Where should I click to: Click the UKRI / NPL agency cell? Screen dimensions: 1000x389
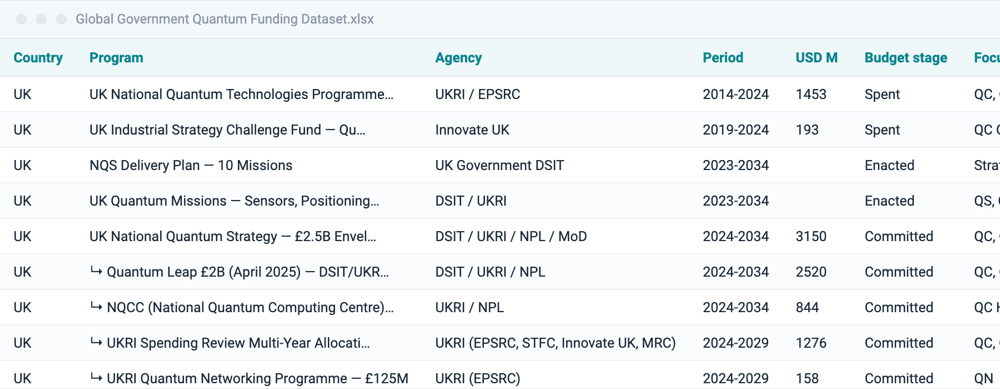coord(469,308)
